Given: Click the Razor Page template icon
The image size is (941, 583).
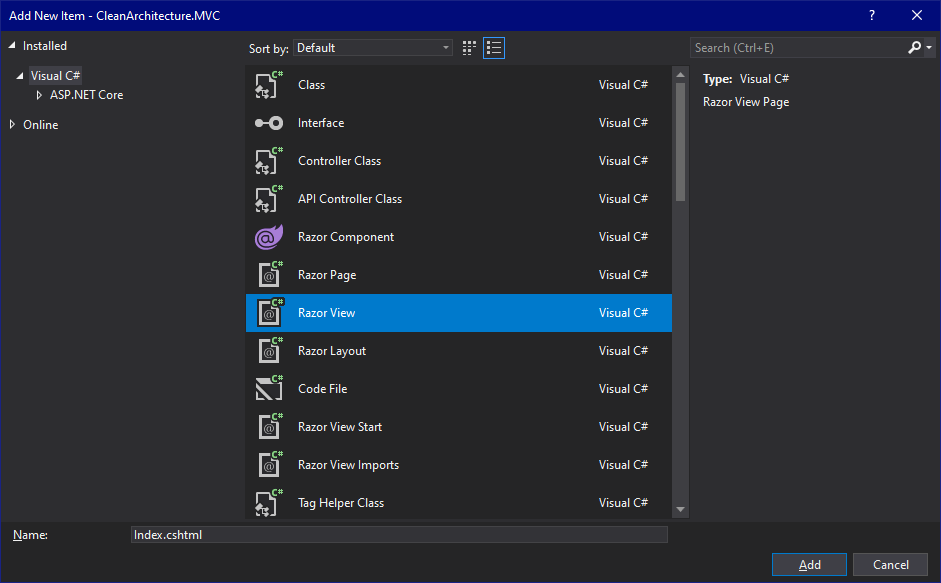Looking at the screenshot, I should pos(269,275).
